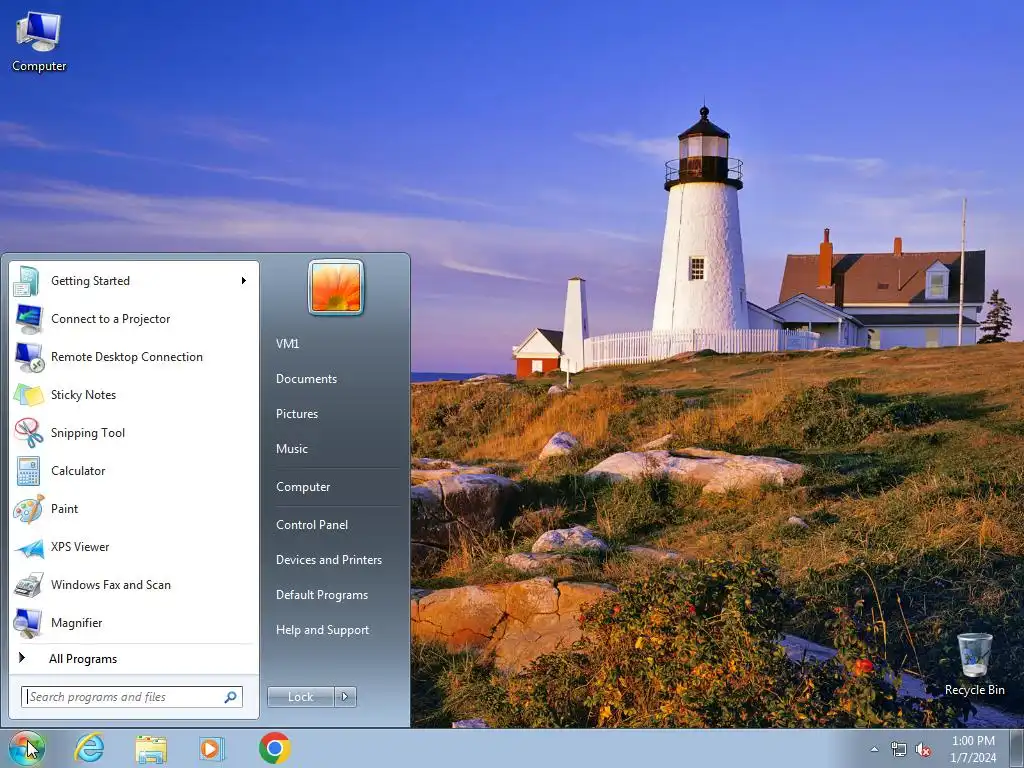Open the shutdown options arrow next to Lock

click(x=345, y=697)
